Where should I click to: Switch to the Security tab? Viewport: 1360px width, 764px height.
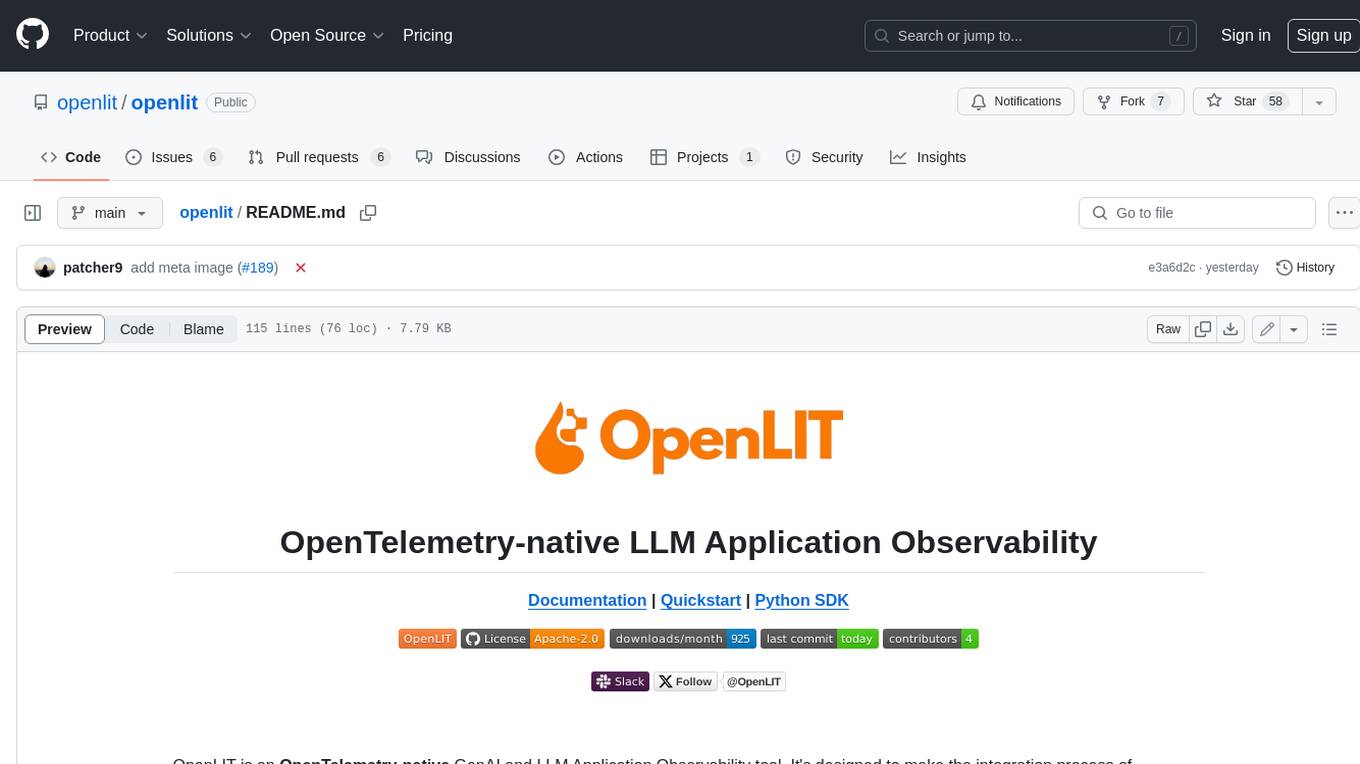[824, 157]
